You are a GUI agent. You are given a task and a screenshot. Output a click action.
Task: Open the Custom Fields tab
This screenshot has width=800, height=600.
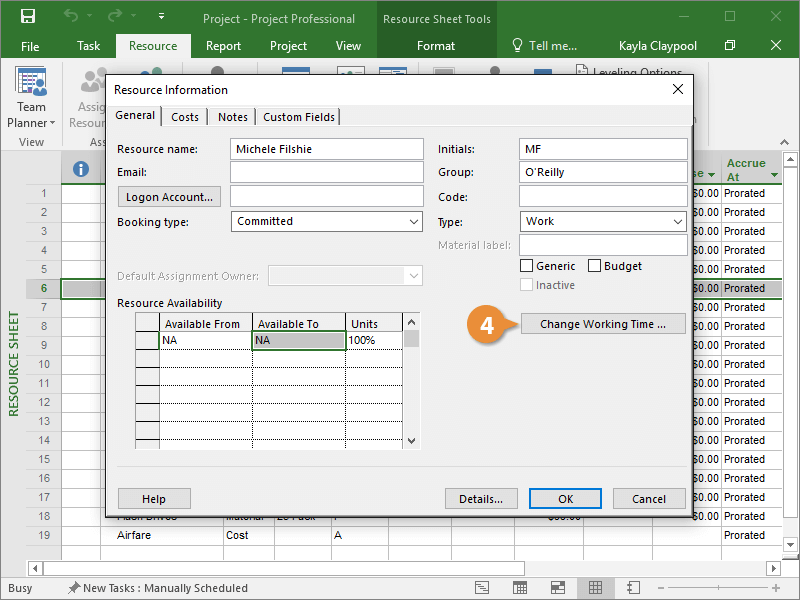coord(299,117)
